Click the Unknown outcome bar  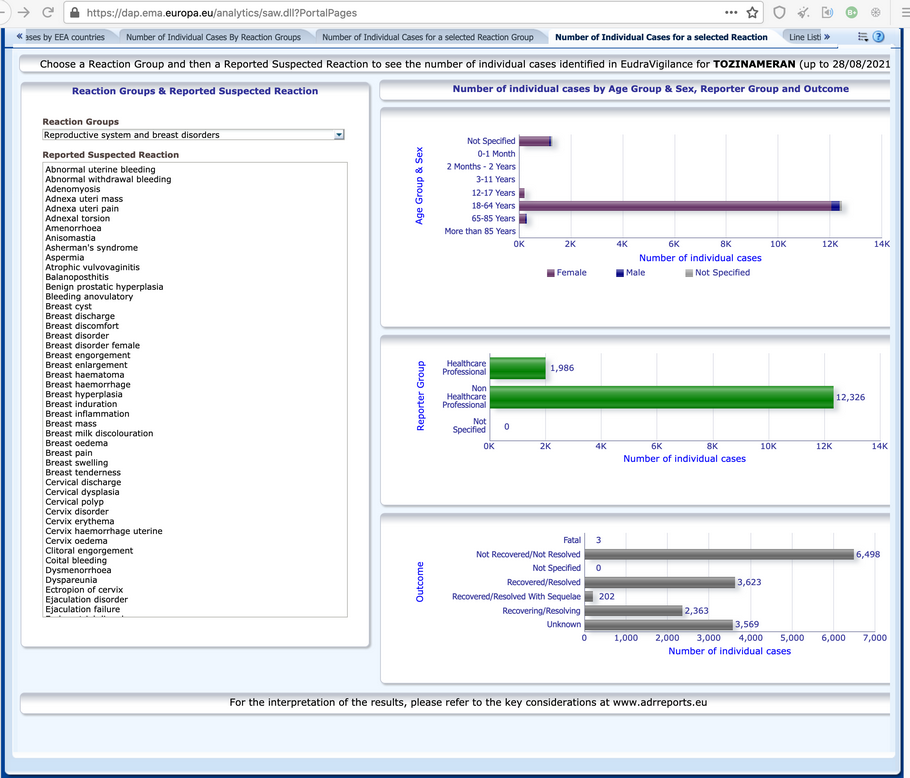[659, 625]
